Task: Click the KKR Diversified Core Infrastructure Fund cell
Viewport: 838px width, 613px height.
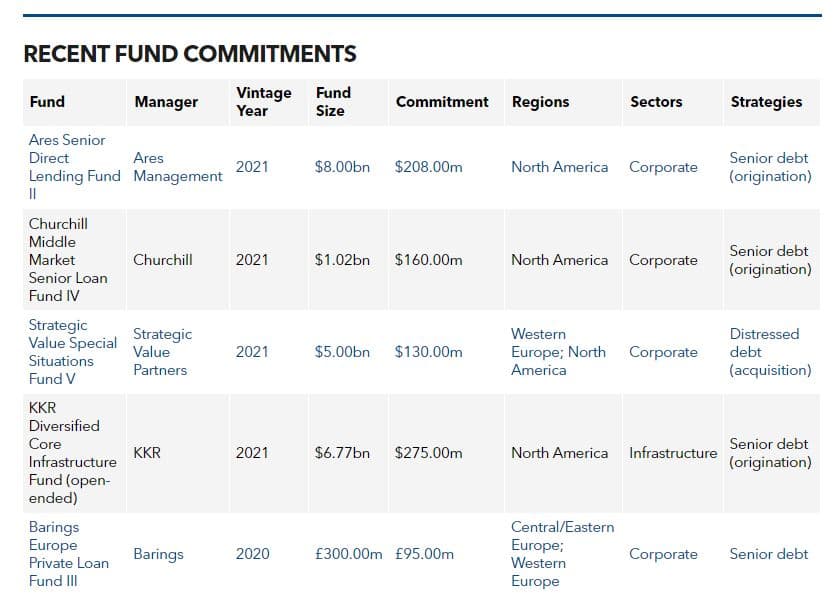Action: [73, 453]
